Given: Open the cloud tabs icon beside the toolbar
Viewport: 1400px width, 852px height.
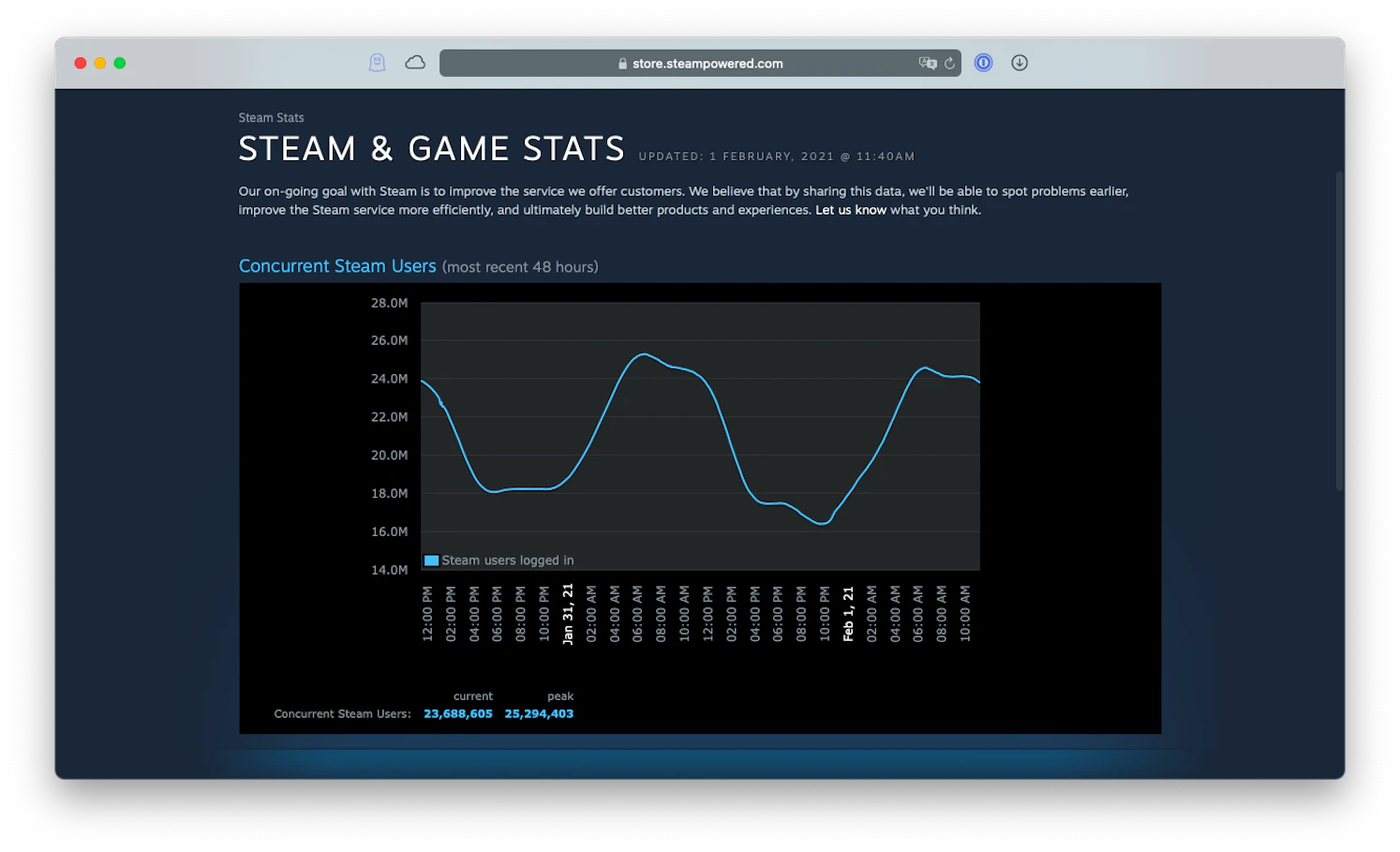Looking at the screenshot, I should tap(414, 62).
